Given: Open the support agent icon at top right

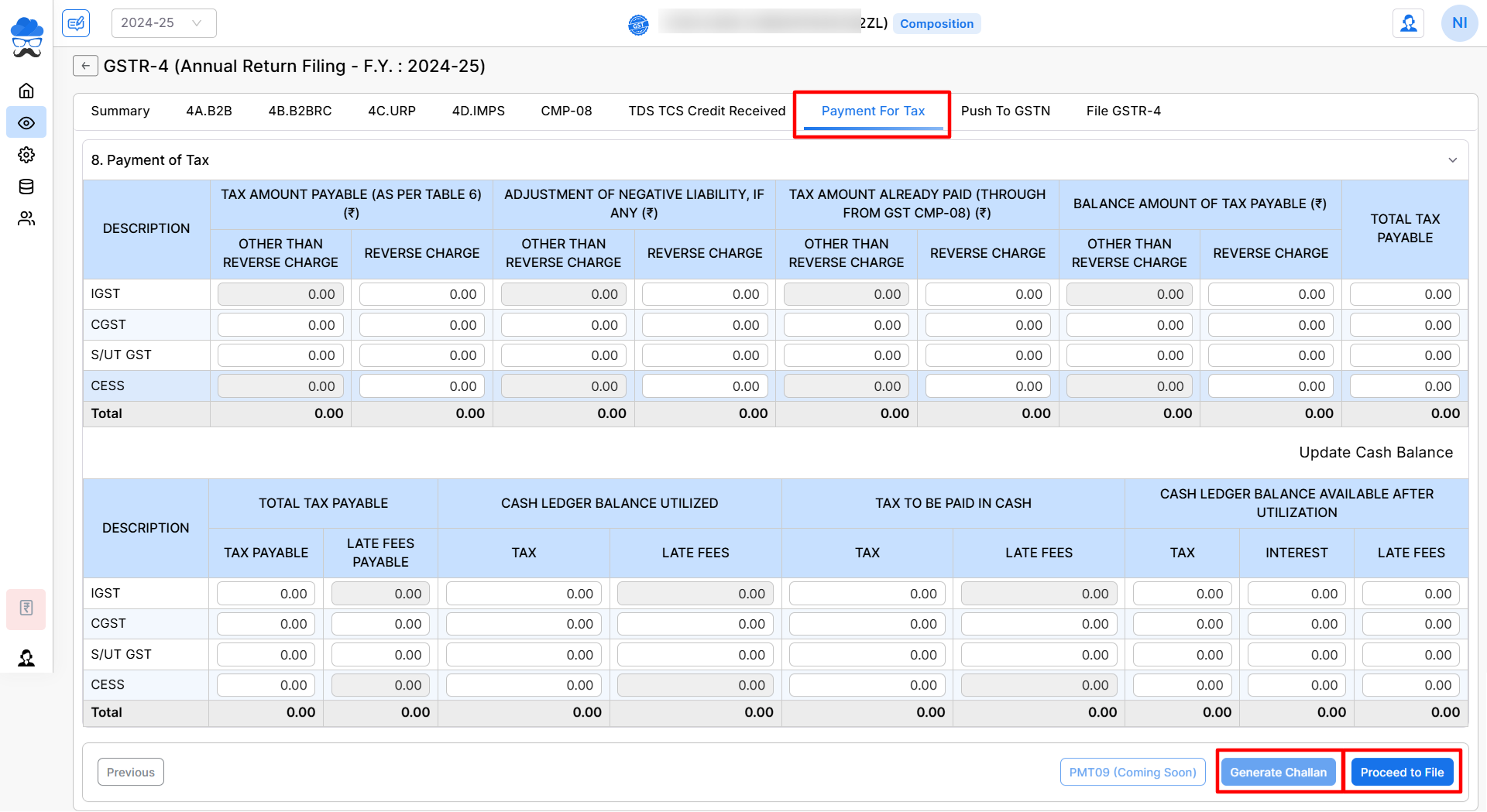Looking at the screenshot, I should pyautogui.click(x=1408, y=23).
